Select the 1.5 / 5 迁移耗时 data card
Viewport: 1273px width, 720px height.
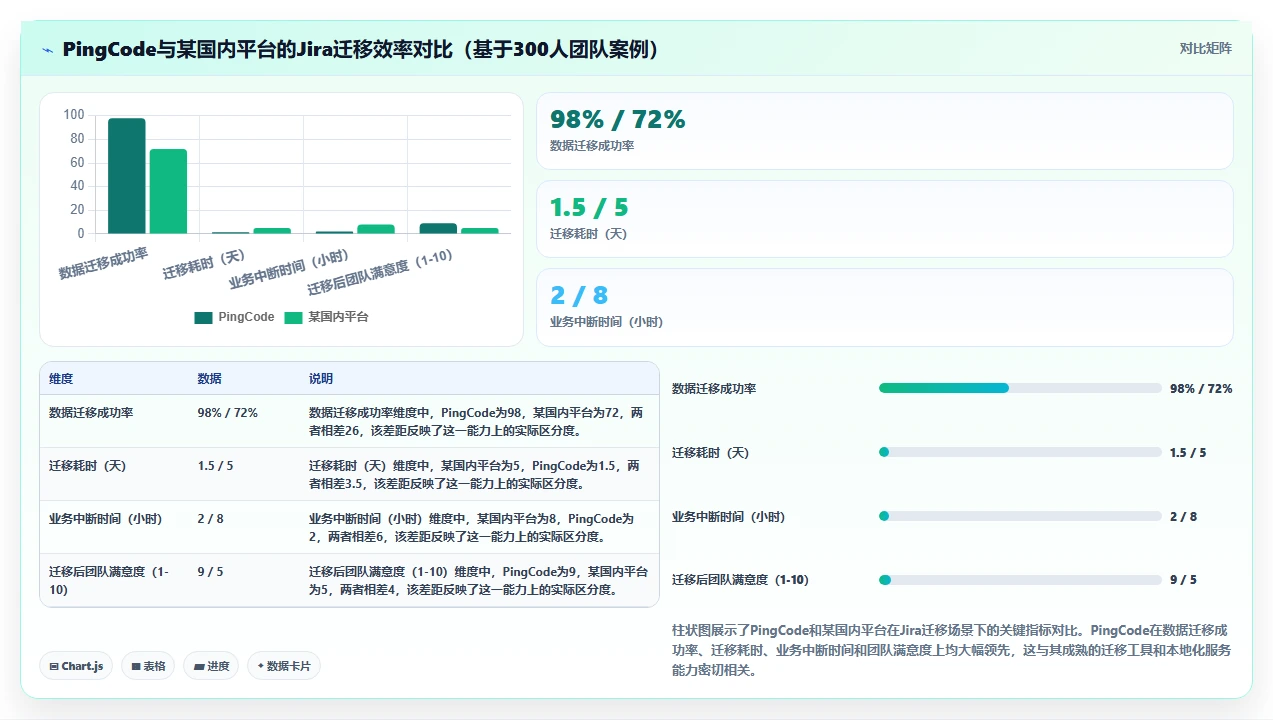point(885,219)
